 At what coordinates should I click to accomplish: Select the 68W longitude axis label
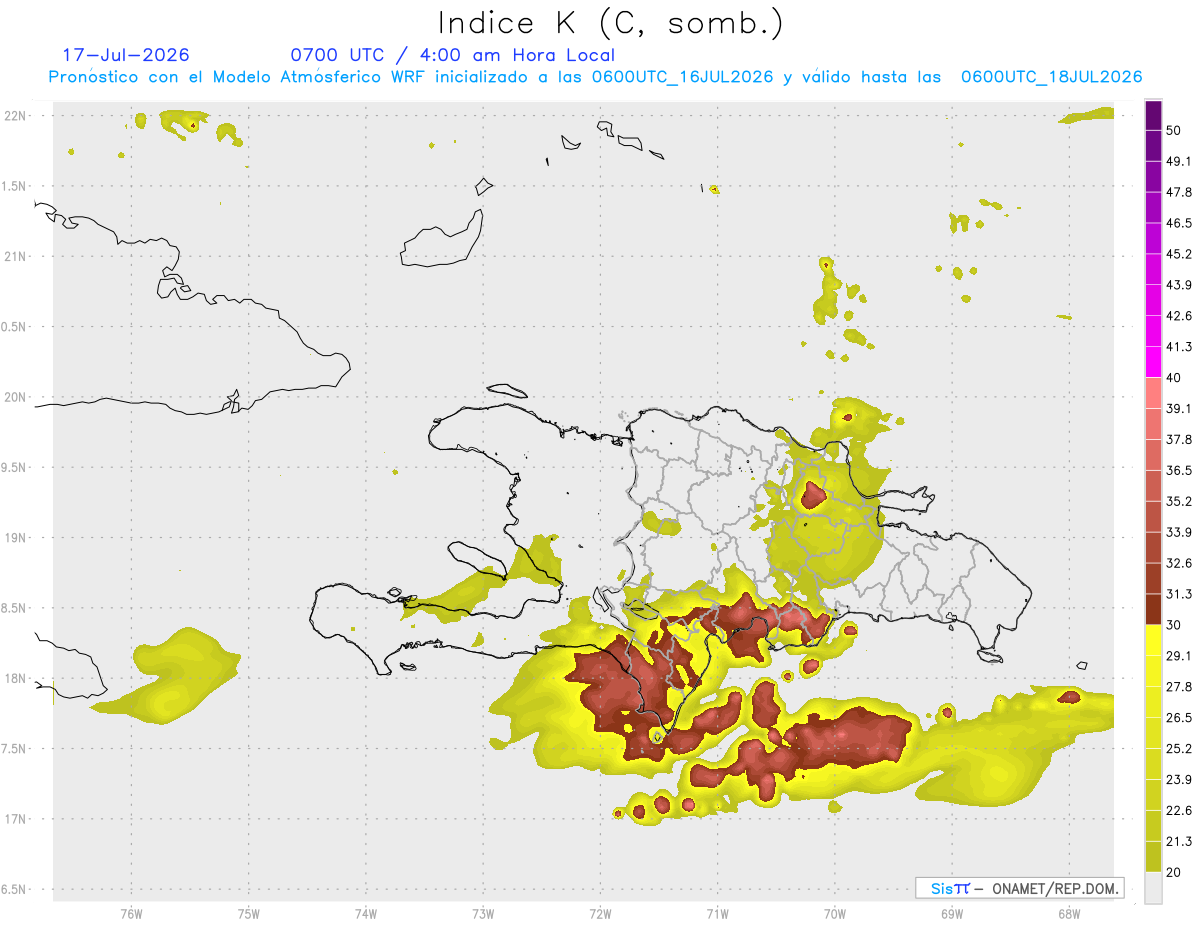tap(1068, 913)
